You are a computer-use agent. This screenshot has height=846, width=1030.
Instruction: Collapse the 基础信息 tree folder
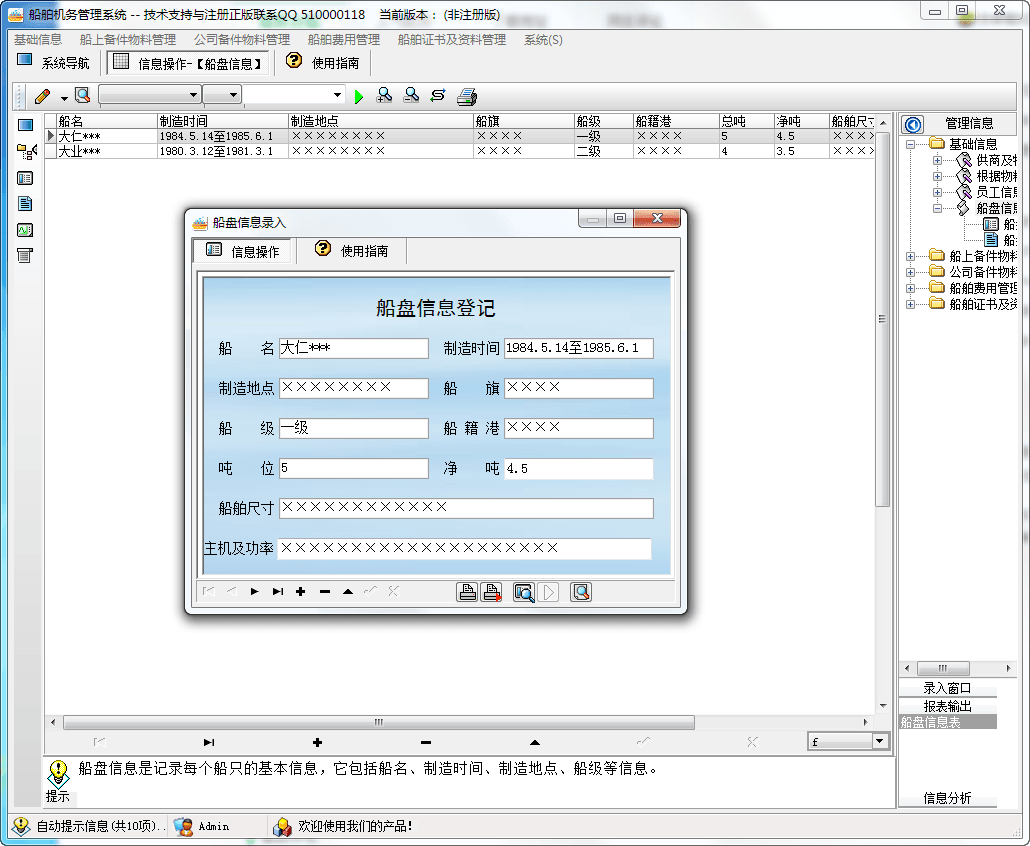click(x=911, y=144)
